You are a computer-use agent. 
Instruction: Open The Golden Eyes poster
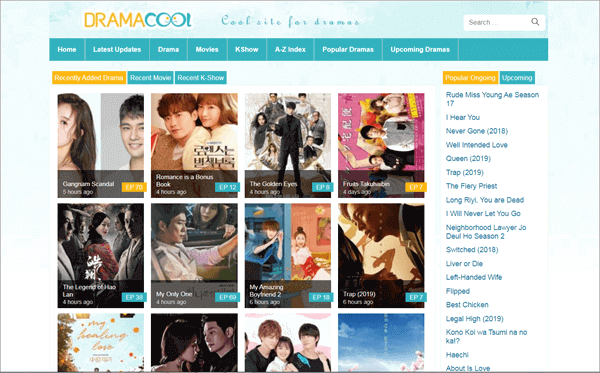(x=288, y=145)
